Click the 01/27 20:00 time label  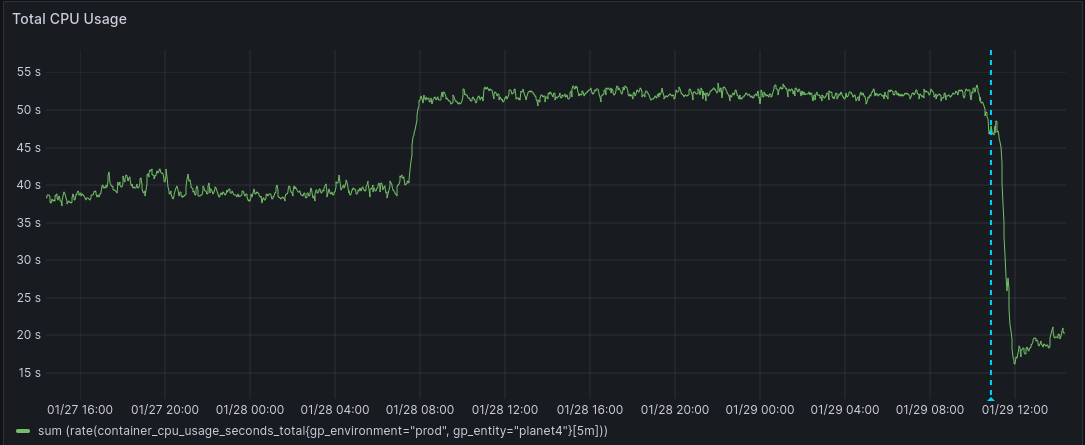(165, 410)
